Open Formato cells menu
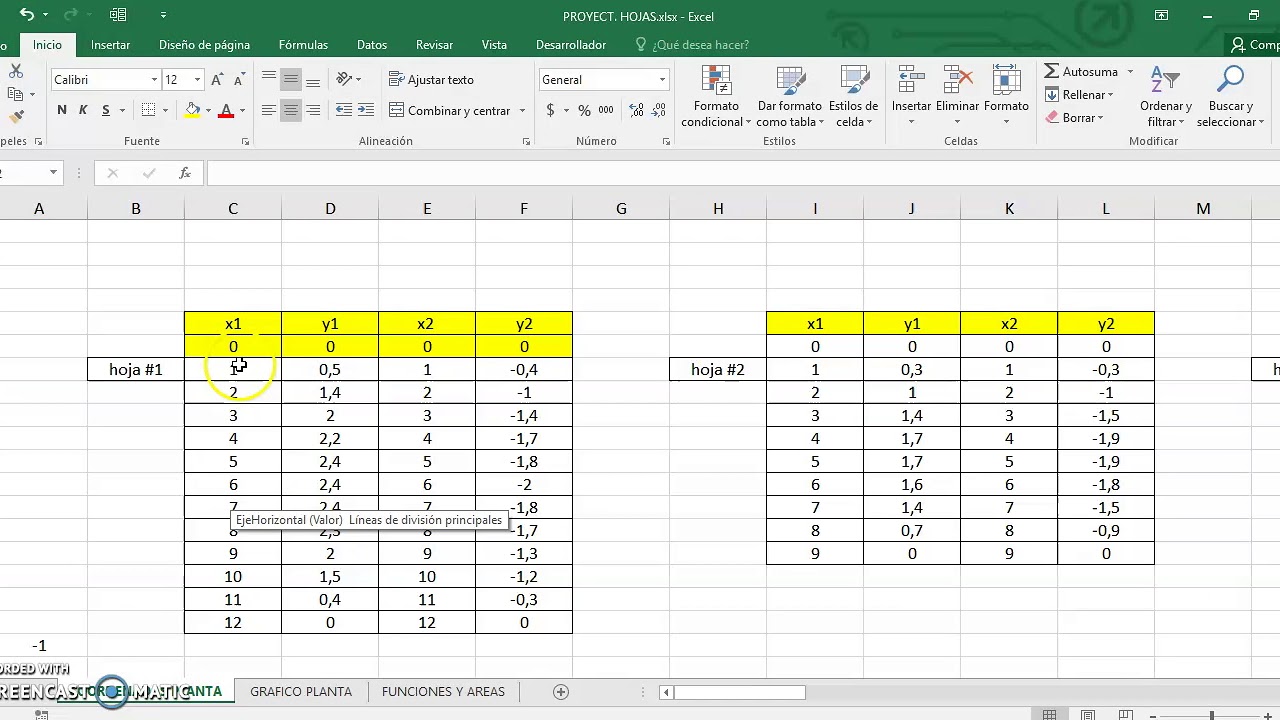 1006,97
